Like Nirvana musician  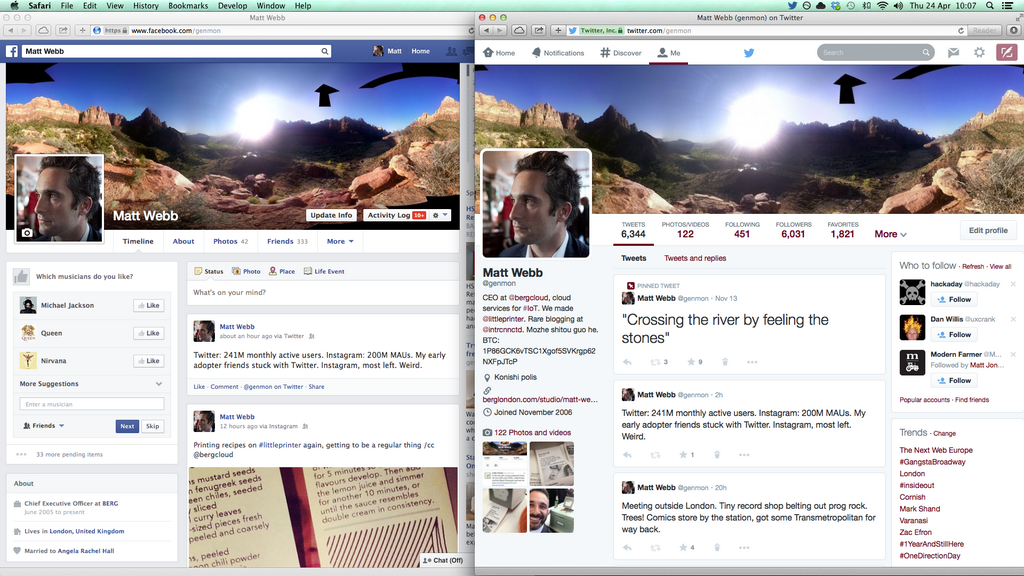[148, 360]
